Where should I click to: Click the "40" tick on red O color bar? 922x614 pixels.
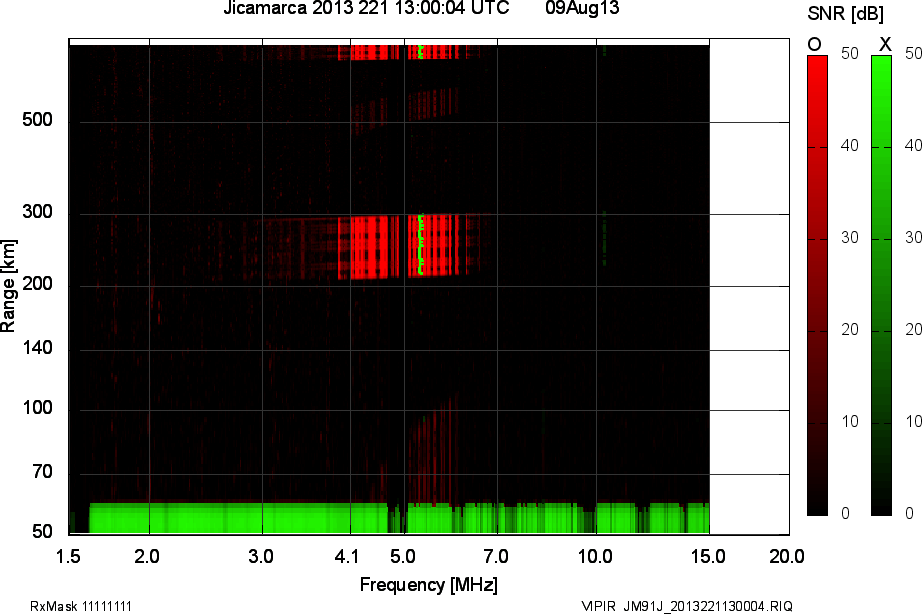click(850, 145)
